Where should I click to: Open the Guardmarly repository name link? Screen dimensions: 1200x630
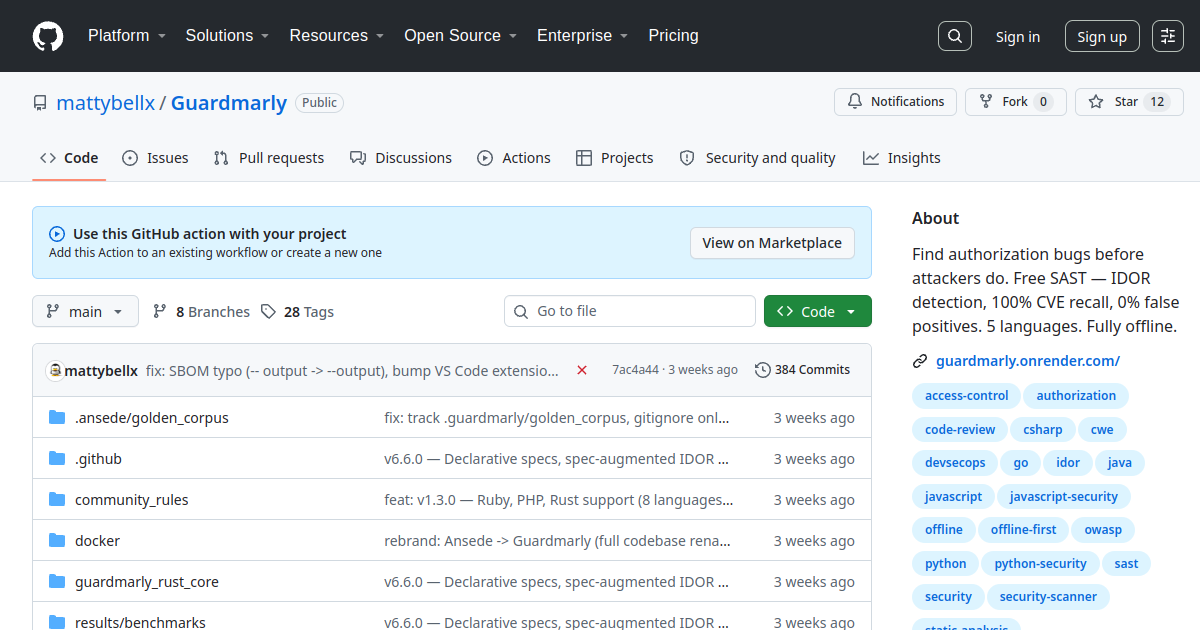tap(229, 103)
